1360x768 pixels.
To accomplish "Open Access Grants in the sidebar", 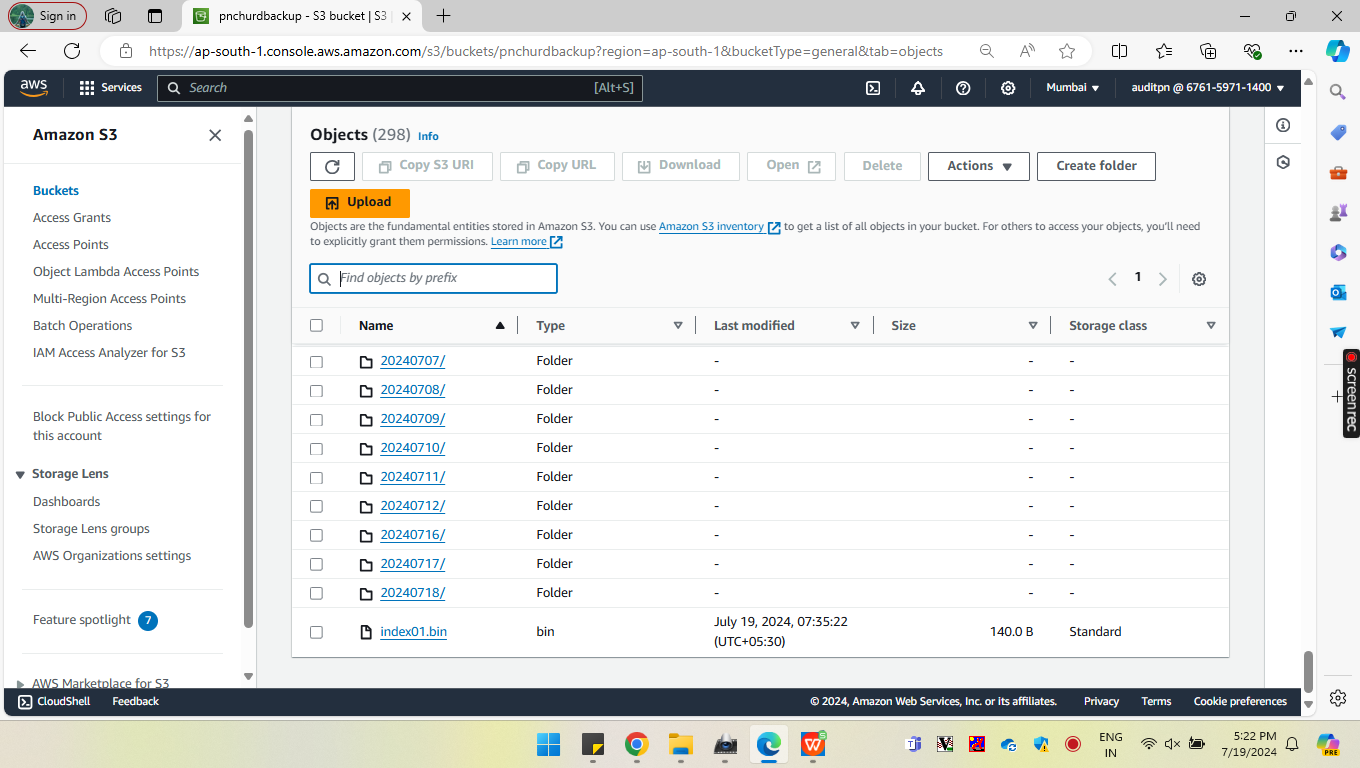I will pyautogui.click(x=72, y=217).
